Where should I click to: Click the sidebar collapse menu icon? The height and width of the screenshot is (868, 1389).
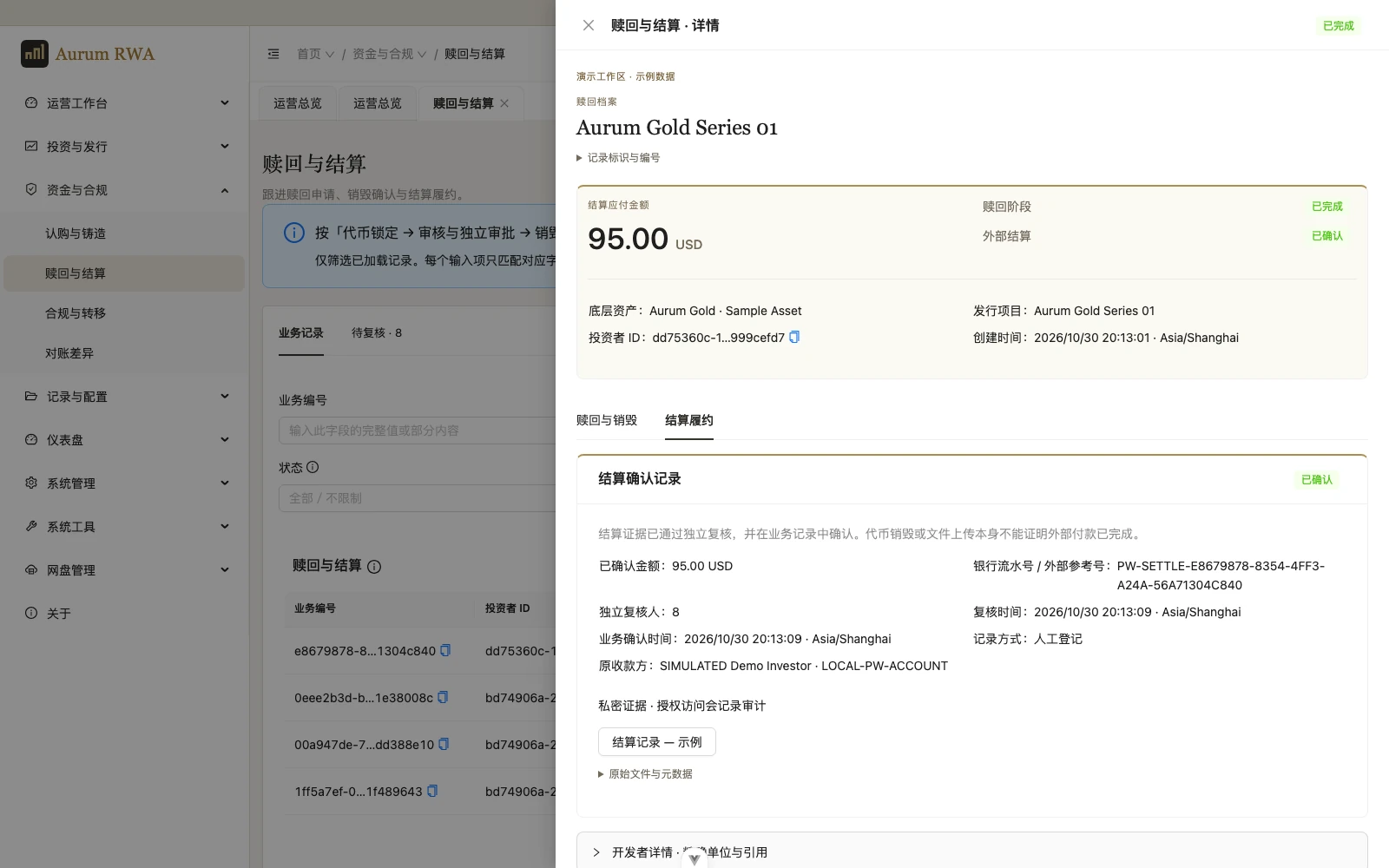273,54
